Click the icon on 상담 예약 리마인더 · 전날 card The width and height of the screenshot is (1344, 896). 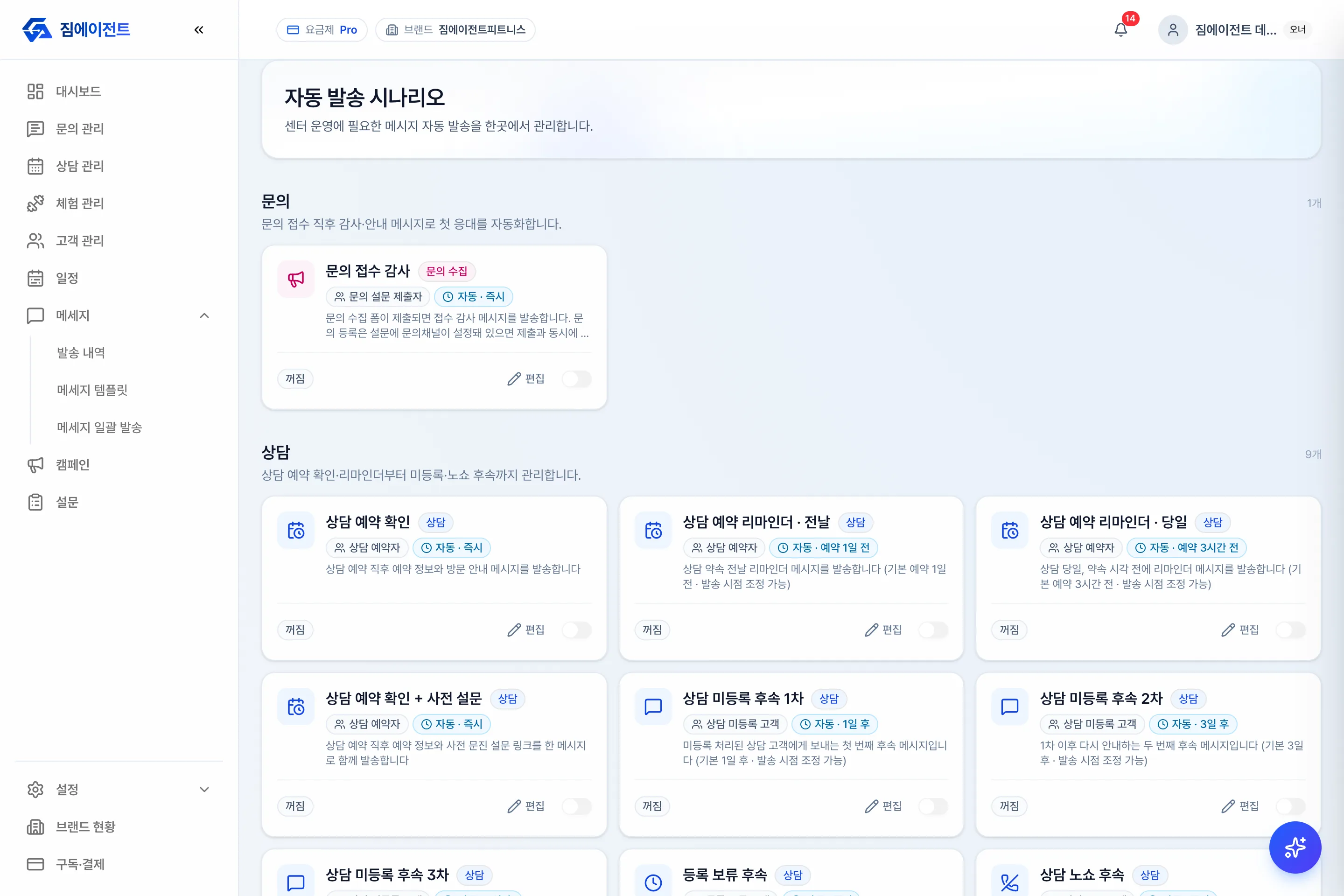coord(653,530)
